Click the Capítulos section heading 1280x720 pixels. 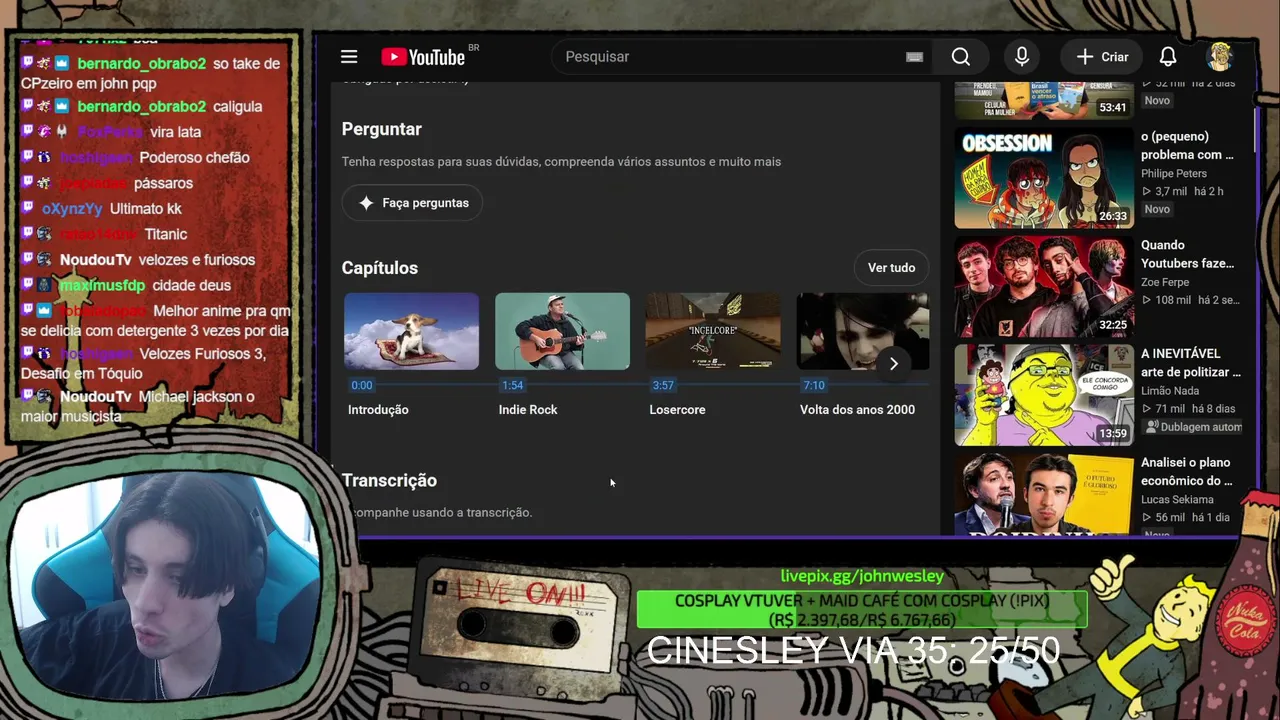coord(380,268)
